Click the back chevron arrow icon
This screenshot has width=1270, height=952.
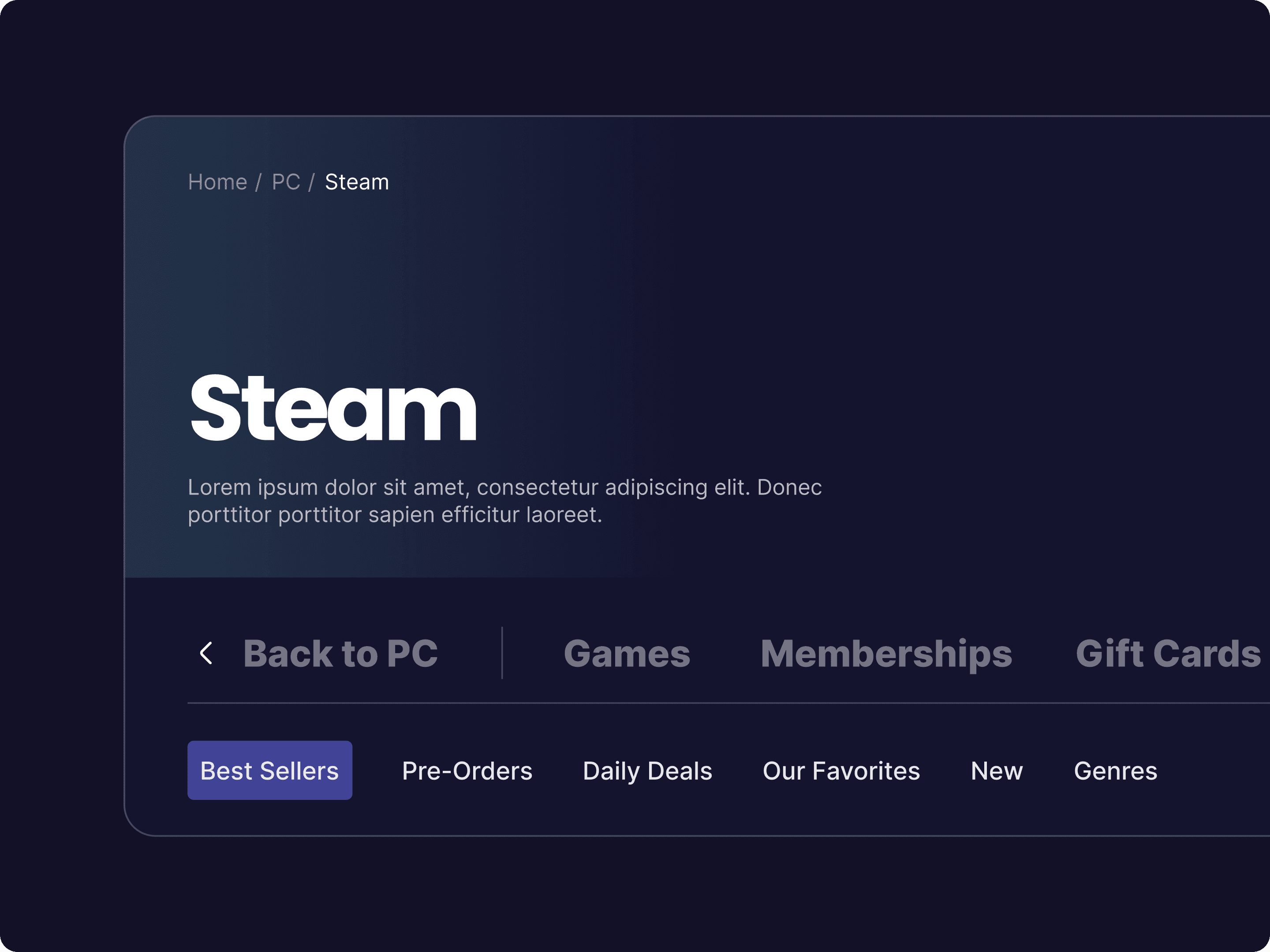tap(206, 653)
